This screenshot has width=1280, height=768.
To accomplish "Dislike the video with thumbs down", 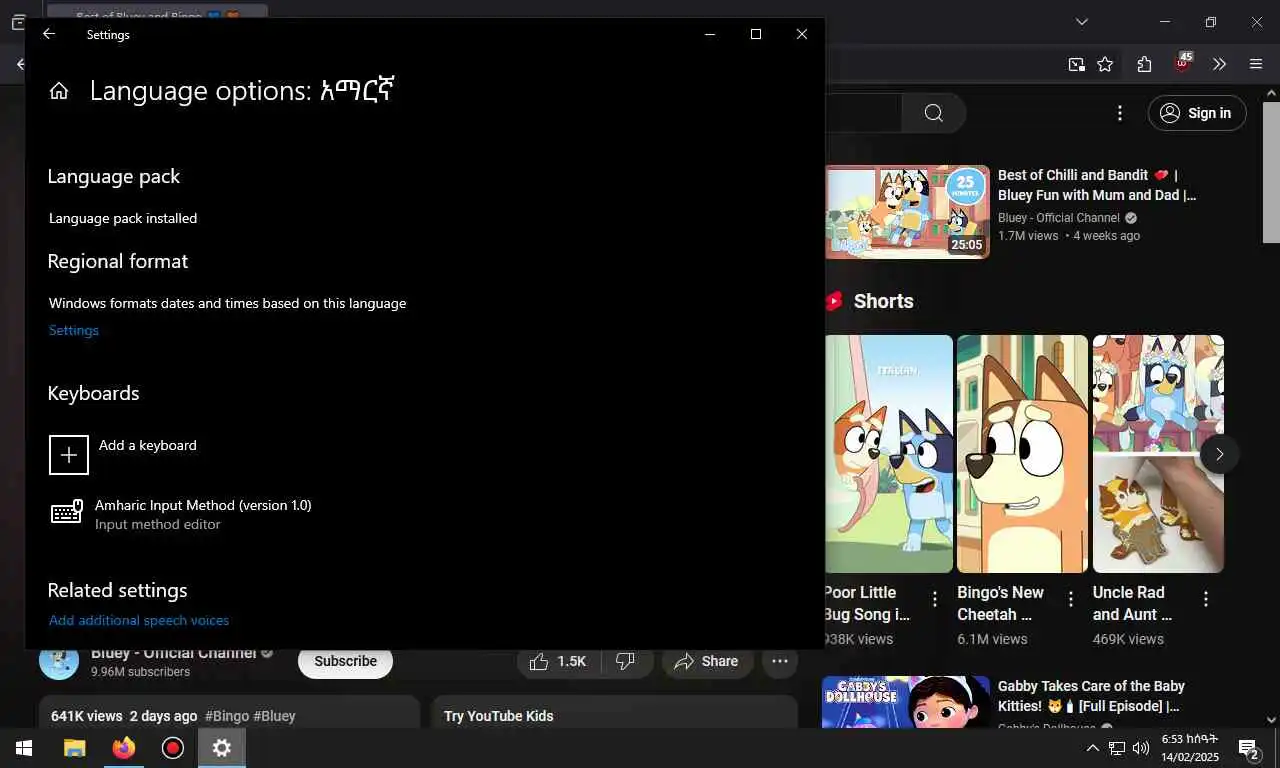I will point(626,661).
